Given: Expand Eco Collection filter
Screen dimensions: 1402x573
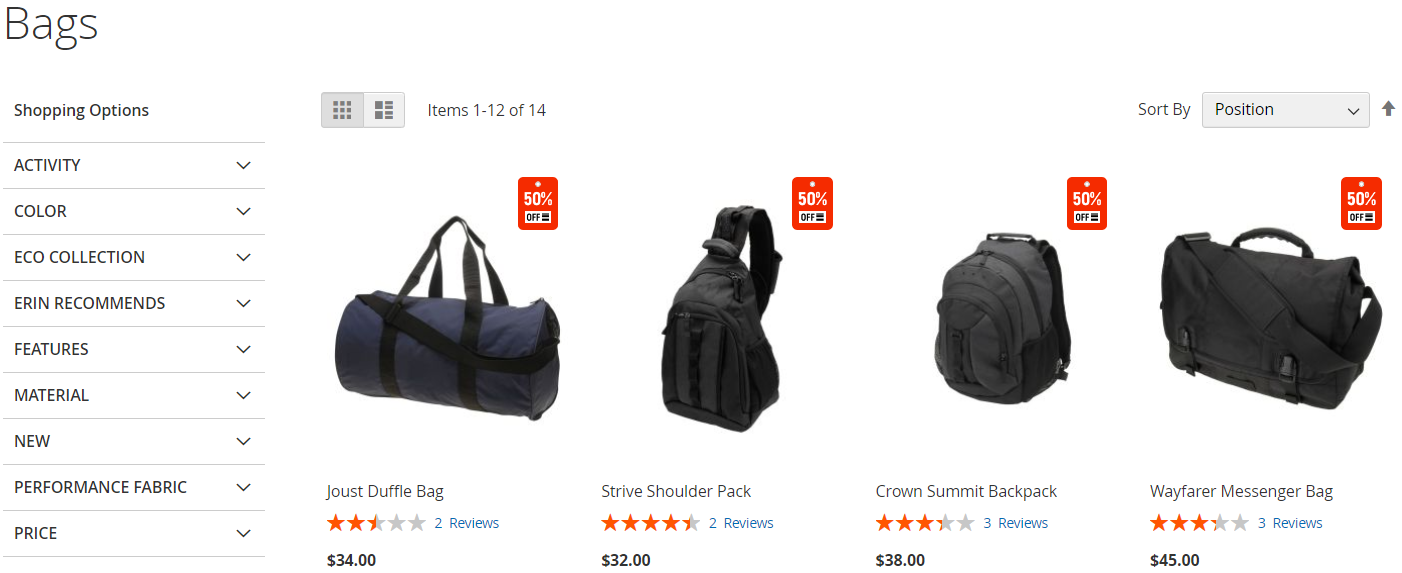Looking at the screenshot, I should coord(134,257).
